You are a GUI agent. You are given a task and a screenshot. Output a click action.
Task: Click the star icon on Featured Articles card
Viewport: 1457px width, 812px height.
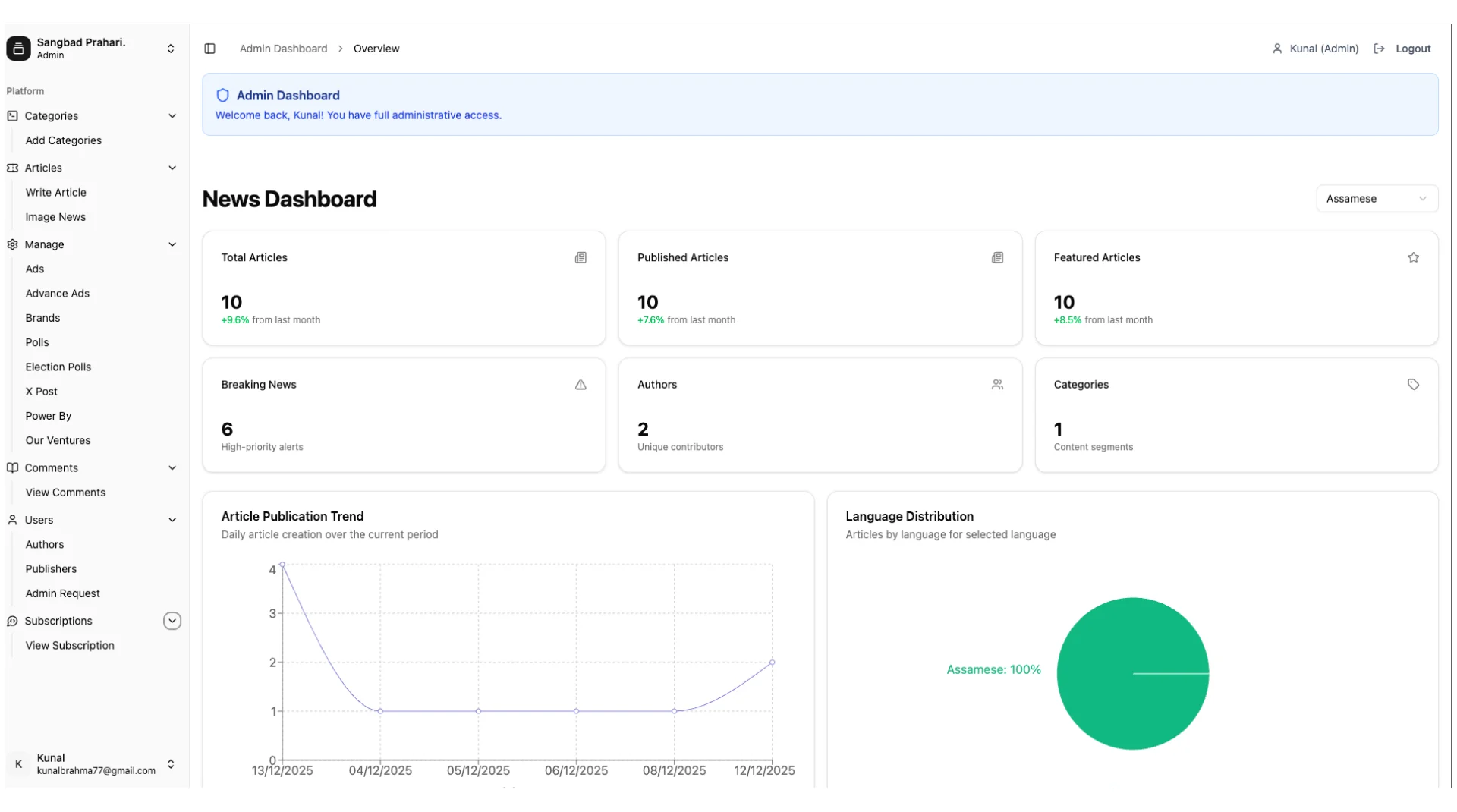coord(1413,258)
